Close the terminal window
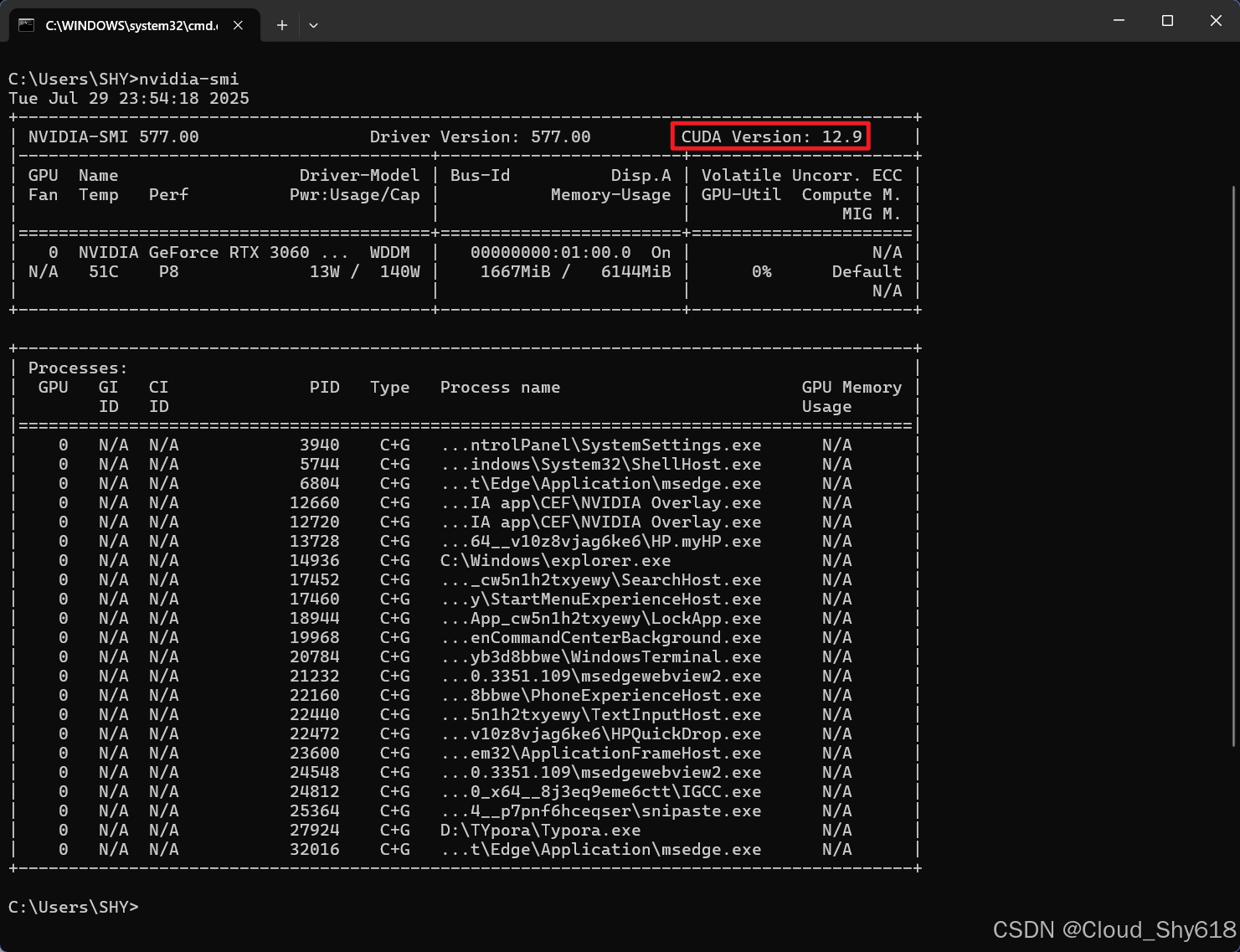This screenshot has height=952, width=1240. [1216, 20]
